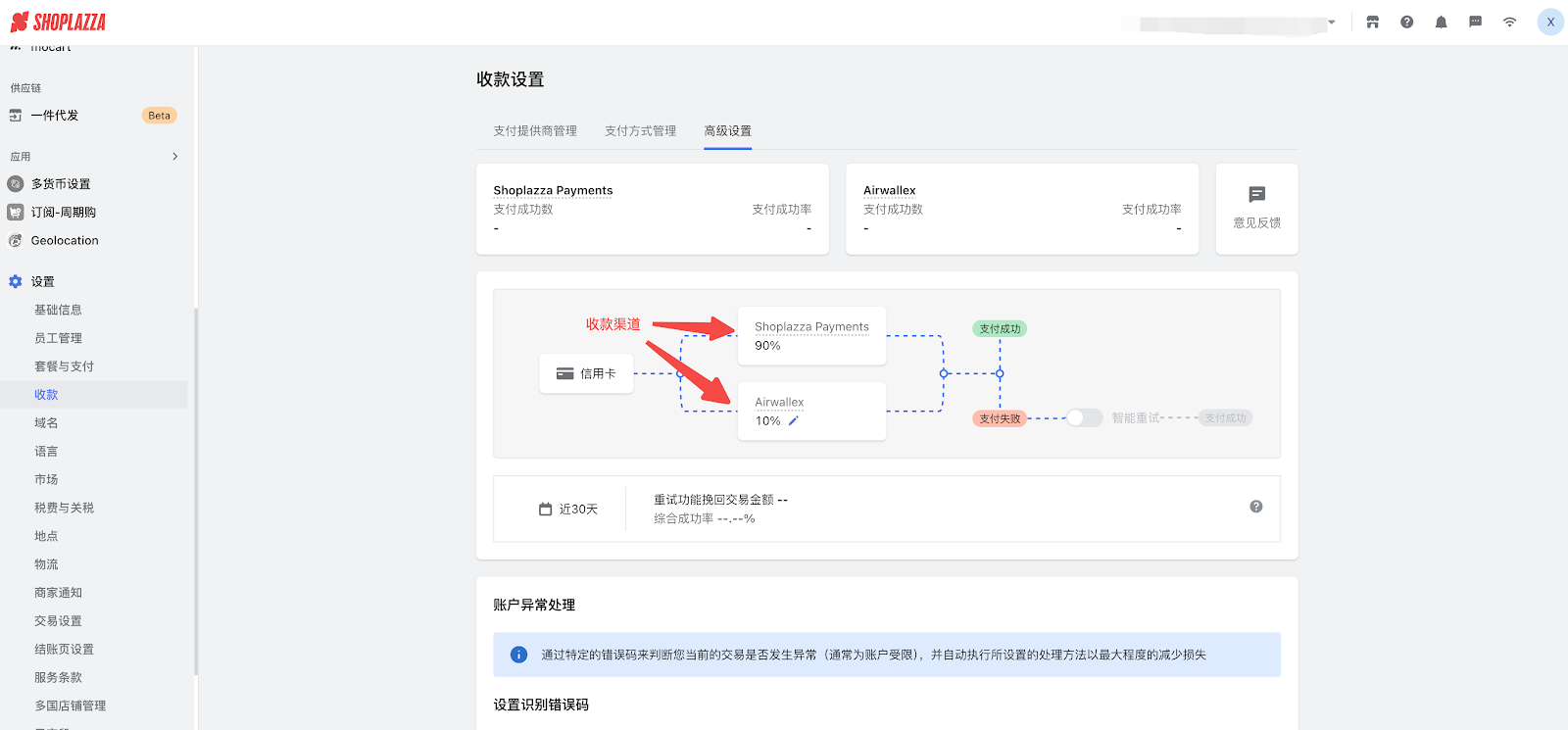Expand the store name dropdown arrow
This screenshot has width=1568, height=730.
pyautogui.click(x=1332, y=22)
